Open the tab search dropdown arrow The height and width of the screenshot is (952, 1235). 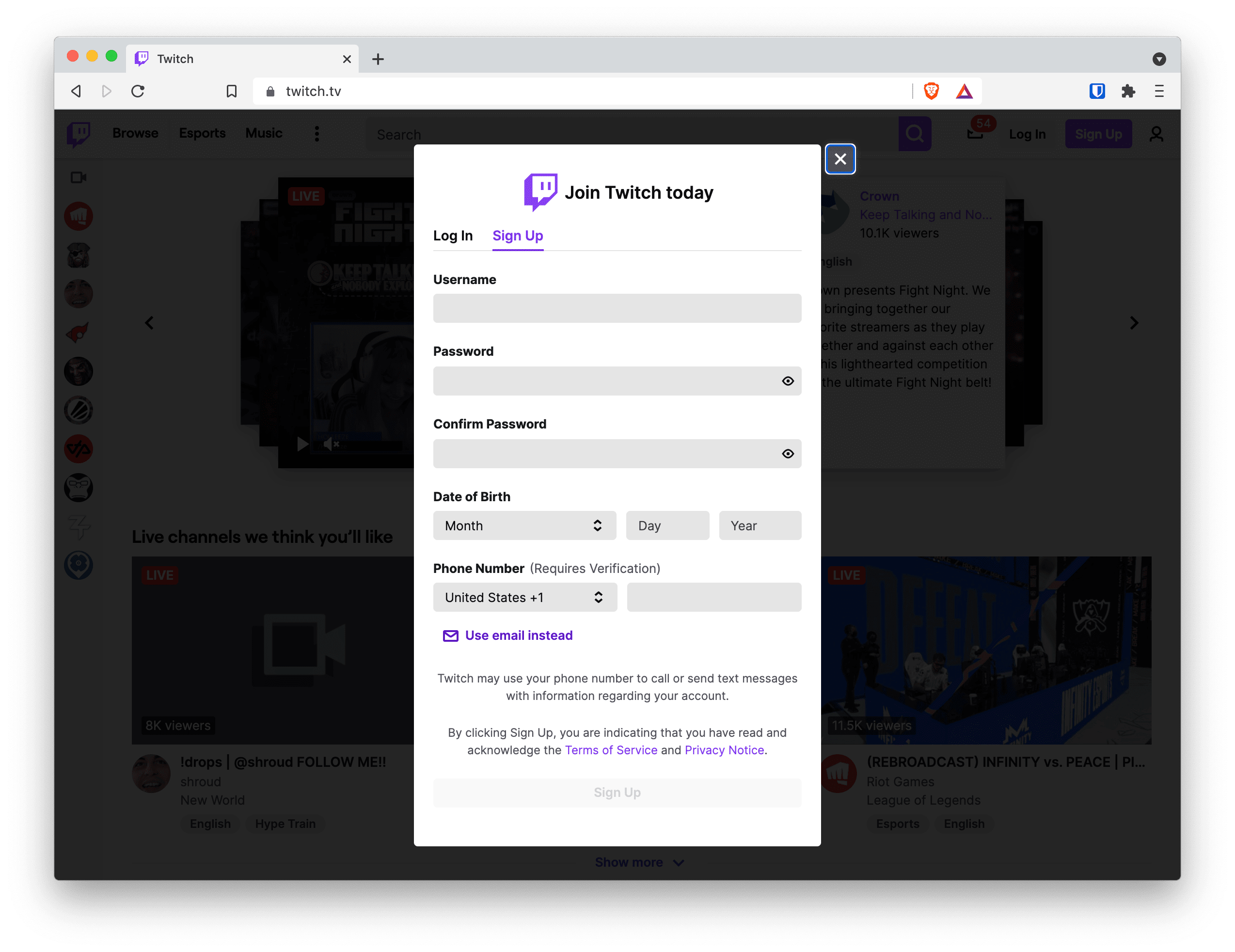[1158, 59]
